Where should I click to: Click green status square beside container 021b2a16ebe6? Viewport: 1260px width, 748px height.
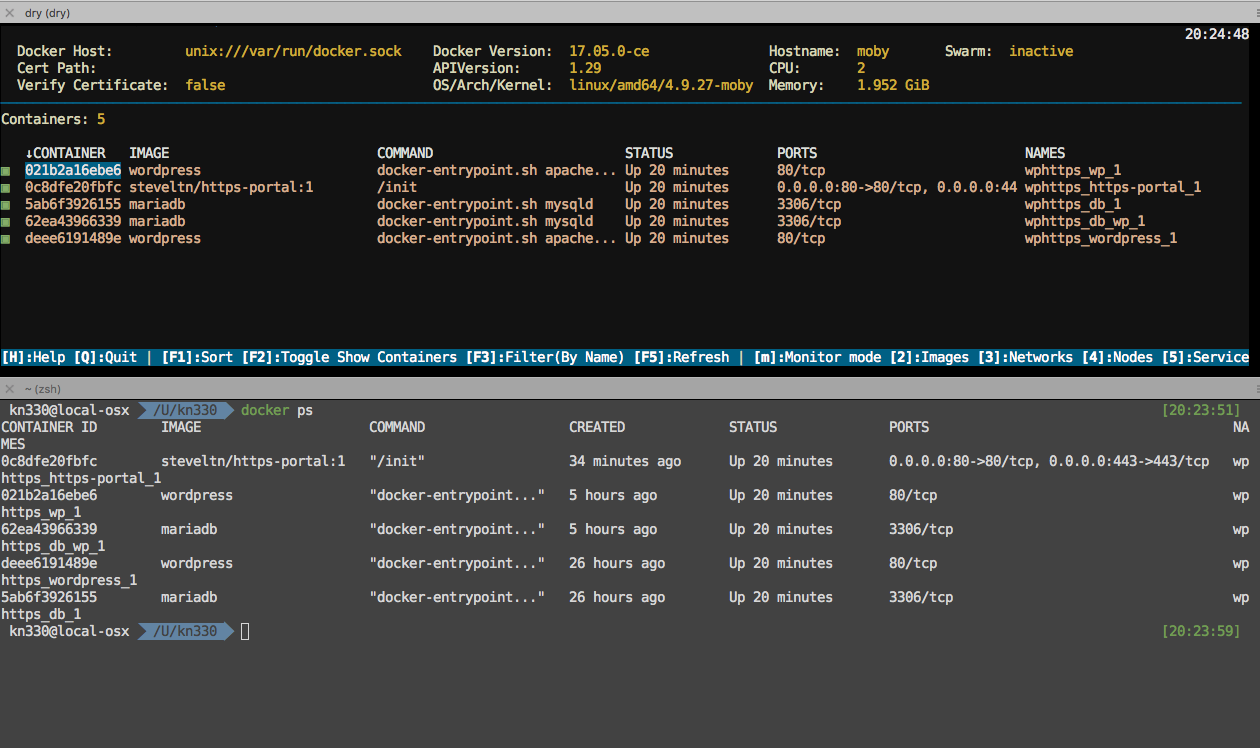tap(5, 171)
